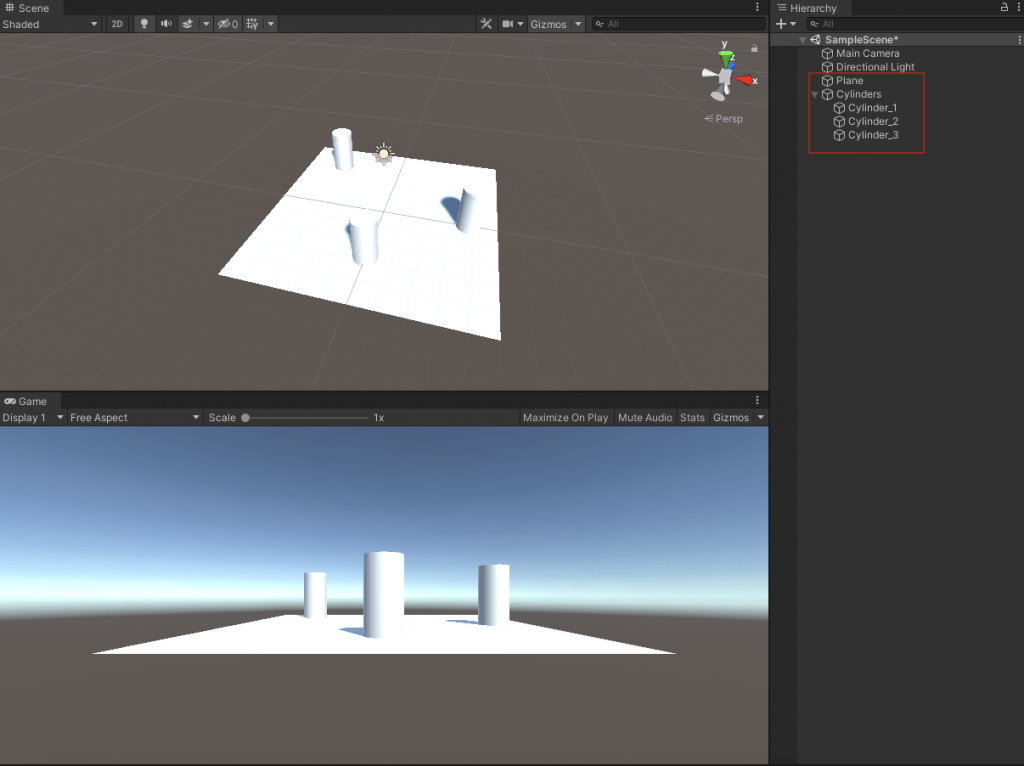Select the Hierarchy tab
This screenshot has height=766, width=1024.
coord(807,8)
